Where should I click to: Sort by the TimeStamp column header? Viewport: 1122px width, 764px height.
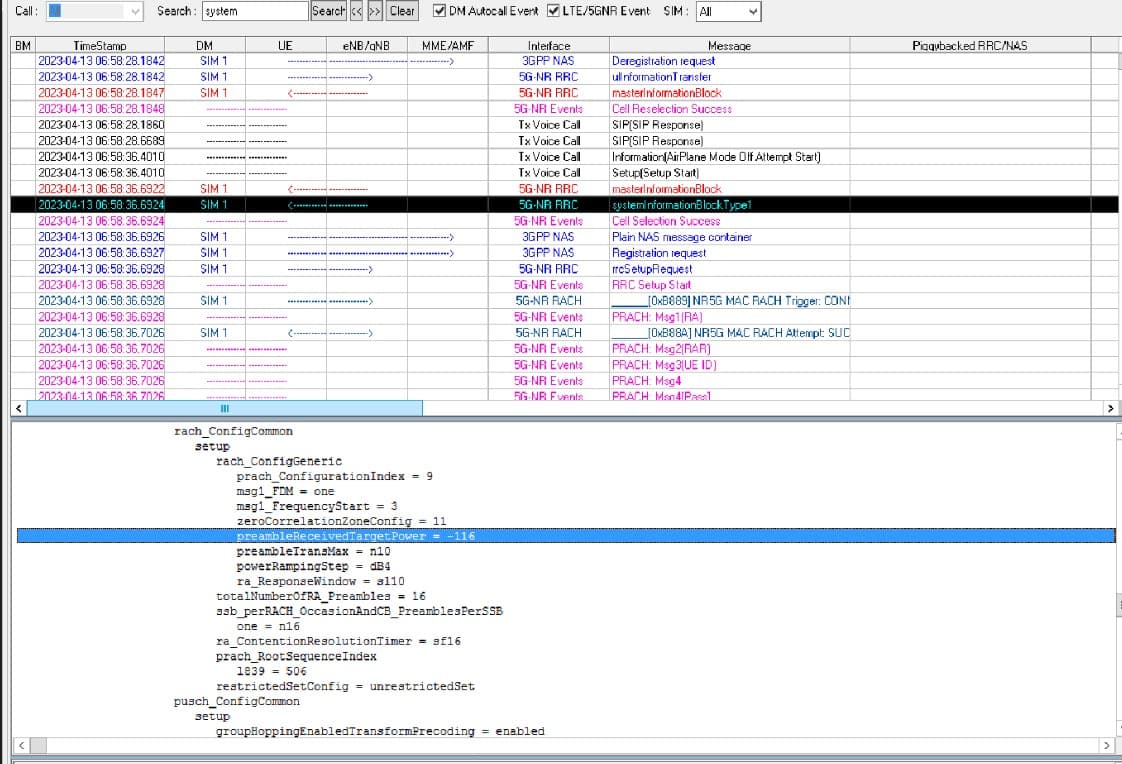pos(99,45)
